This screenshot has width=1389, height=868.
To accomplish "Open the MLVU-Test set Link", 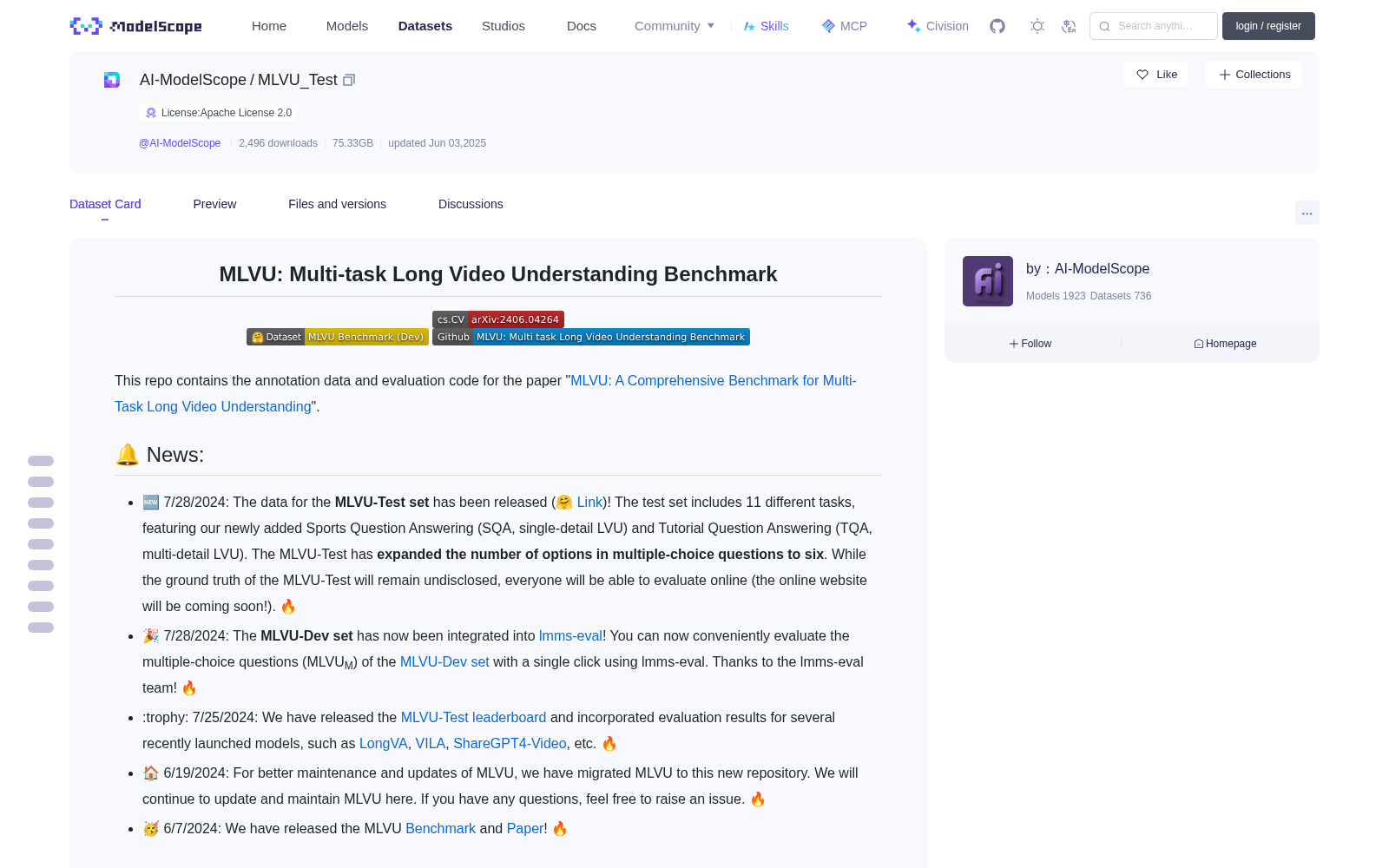I will click(x=589, y=502).
